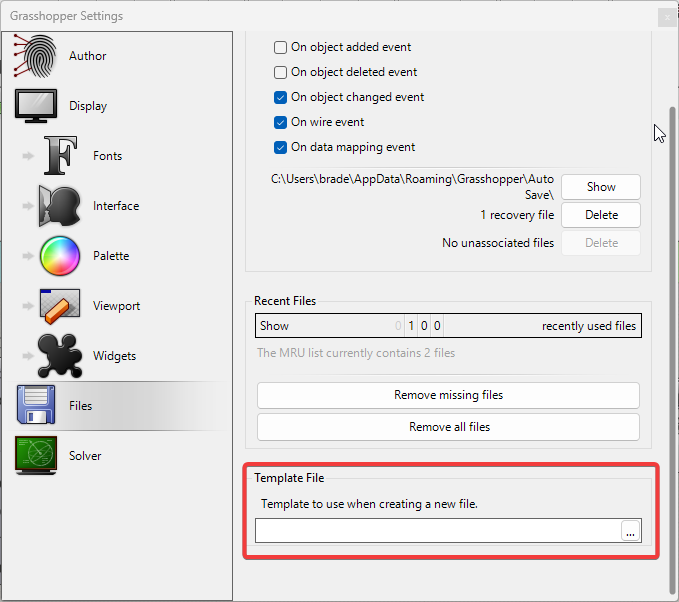Click the recently used files number slider

pos(448,326)
